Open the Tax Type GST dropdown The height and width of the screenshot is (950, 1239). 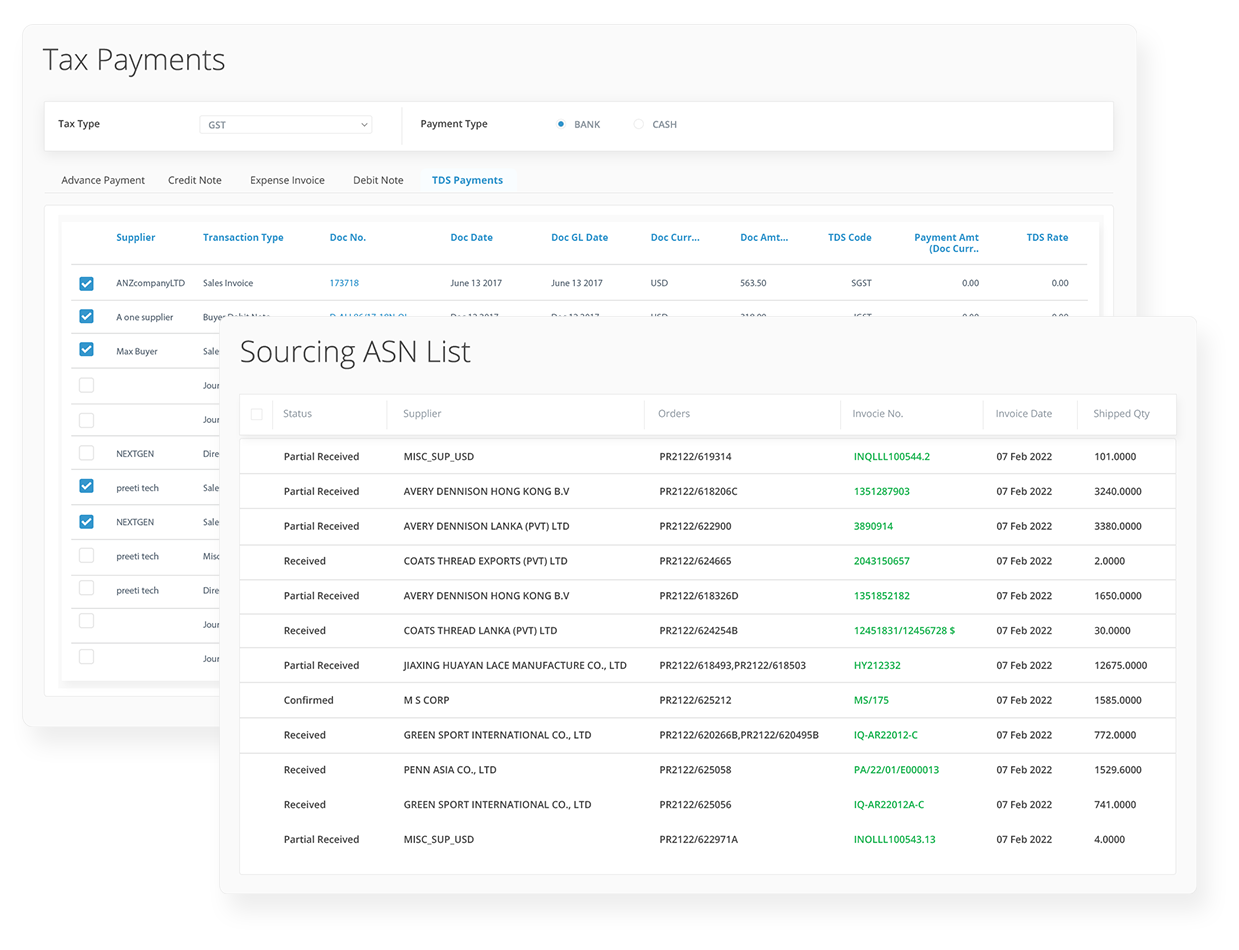pyautogui.click(x=285, y=124)
